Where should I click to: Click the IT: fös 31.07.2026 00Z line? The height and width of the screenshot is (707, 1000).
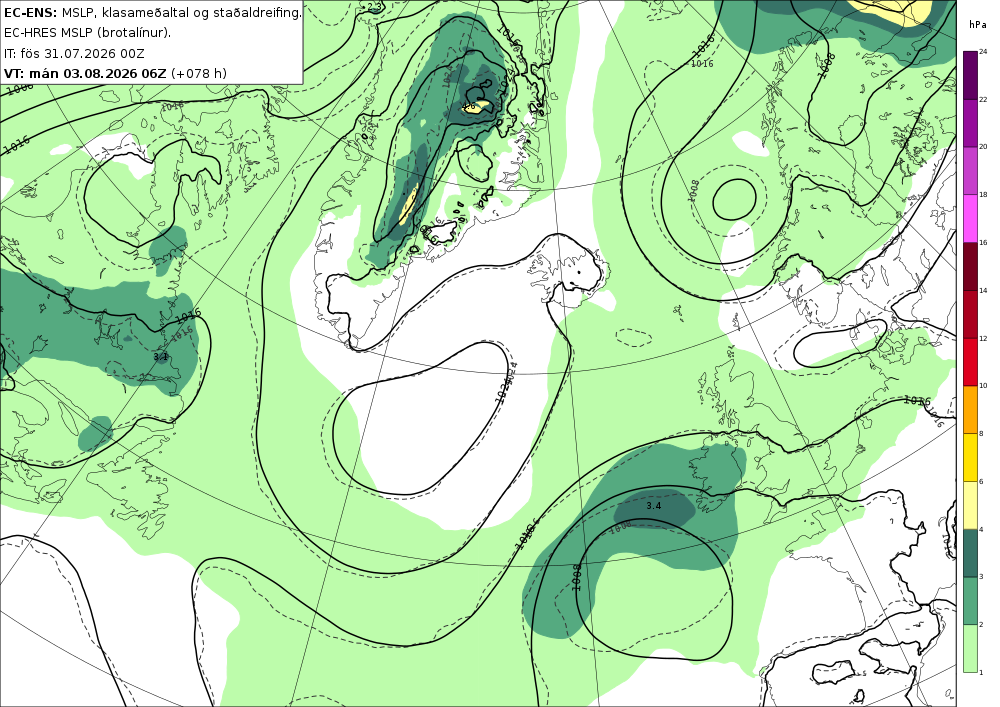(74, 53)
